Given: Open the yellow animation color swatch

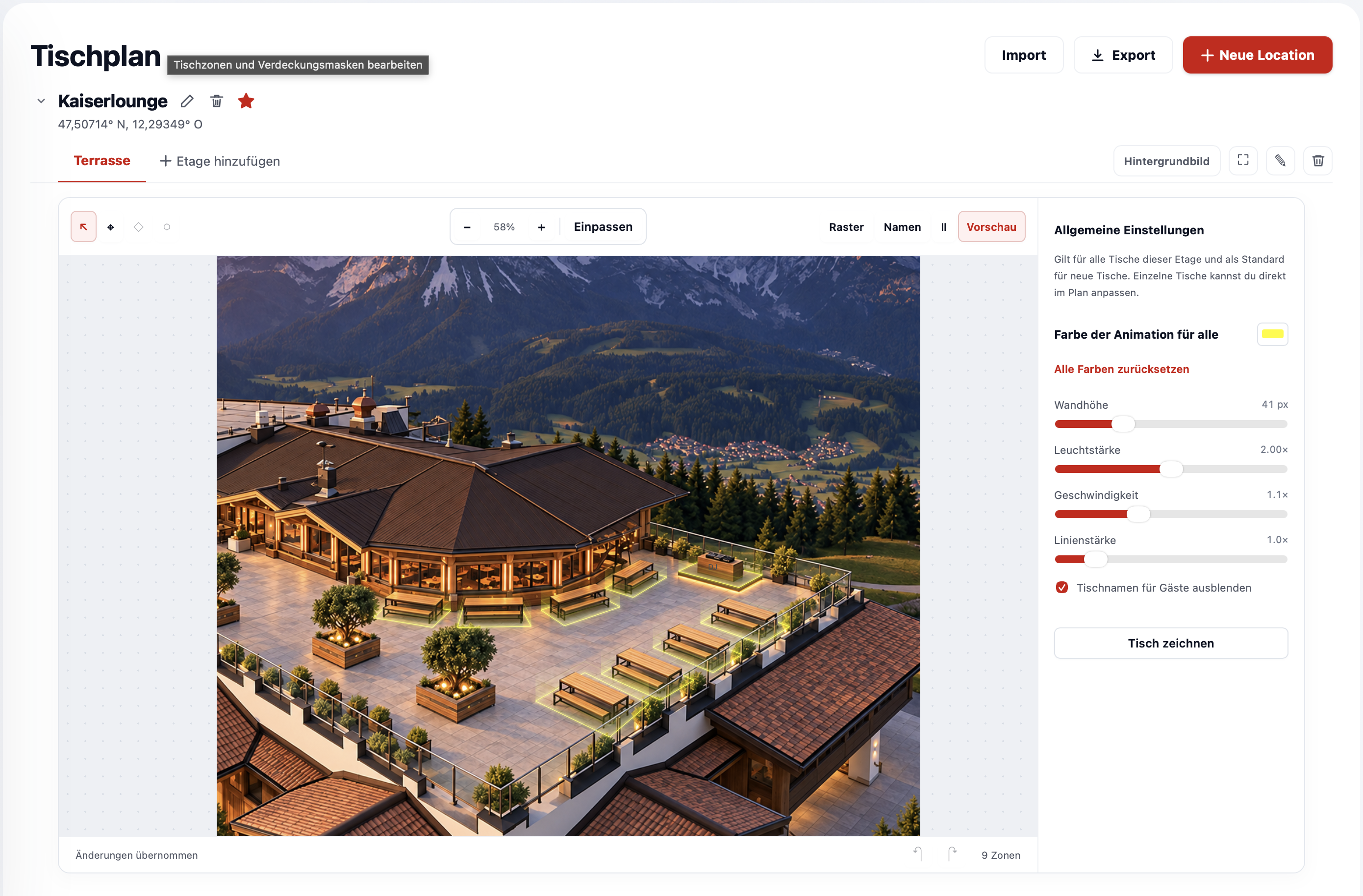Looking at the screenshot, I should click(1272, 334).
